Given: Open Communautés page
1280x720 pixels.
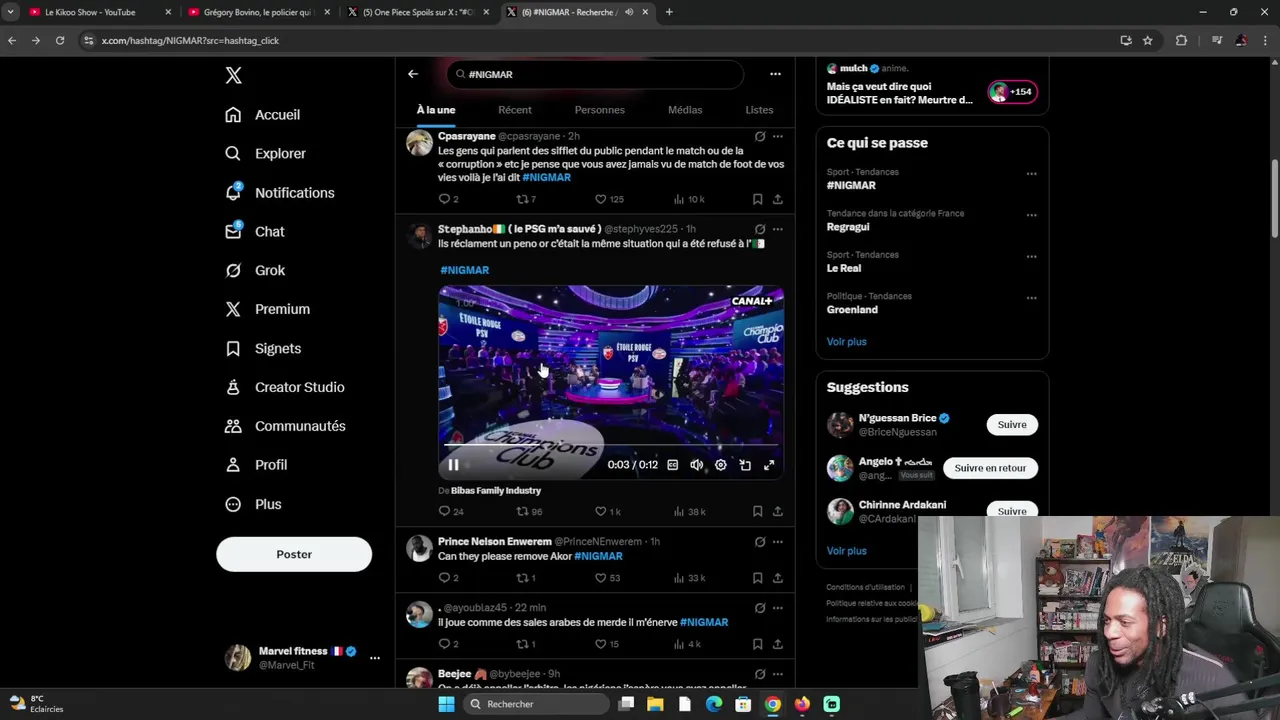Looking at the screenshot, I should click(x=286, y=426).
